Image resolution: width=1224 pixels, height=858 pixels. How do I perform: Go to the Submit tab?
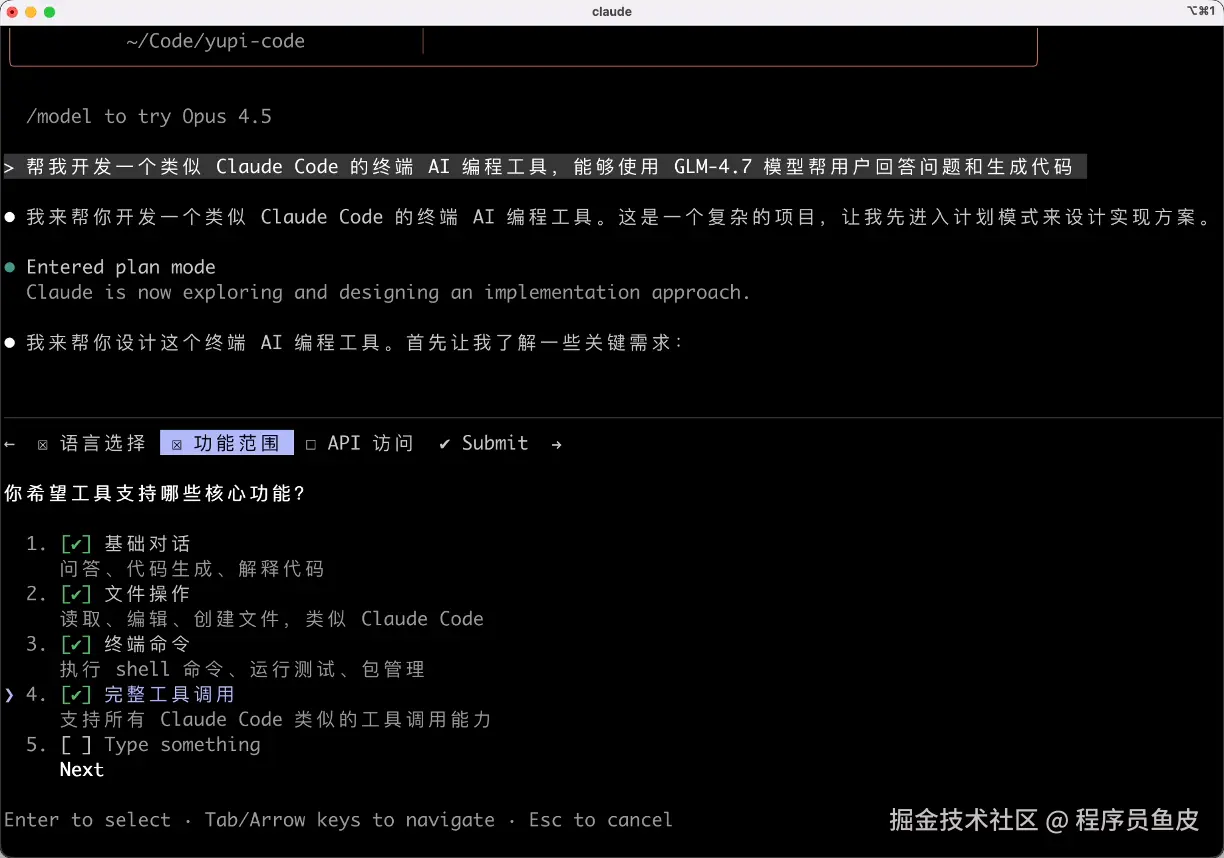[483, 443]
